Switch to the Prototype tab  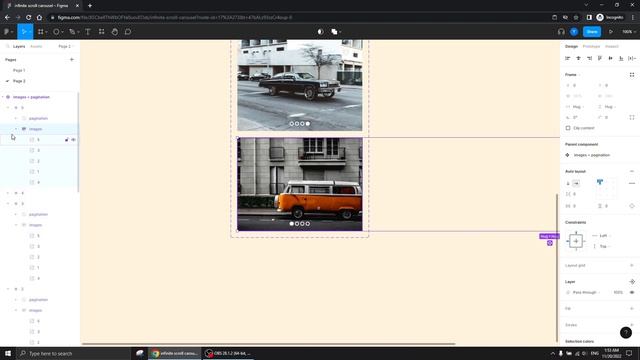[x=591, y=47]
